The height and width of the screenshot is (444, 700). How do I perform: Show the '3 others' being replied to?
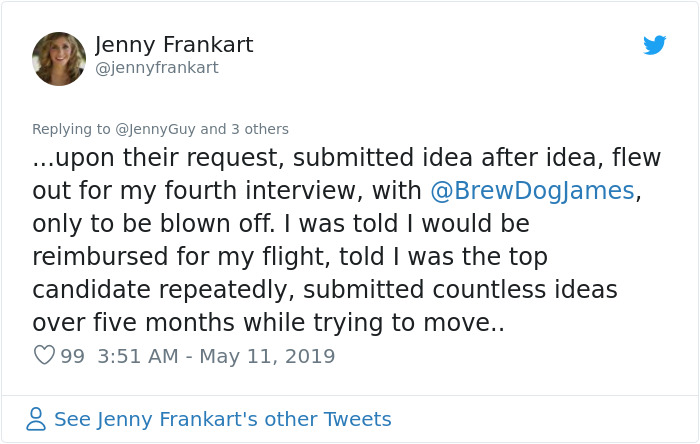[x=259, y=129]
